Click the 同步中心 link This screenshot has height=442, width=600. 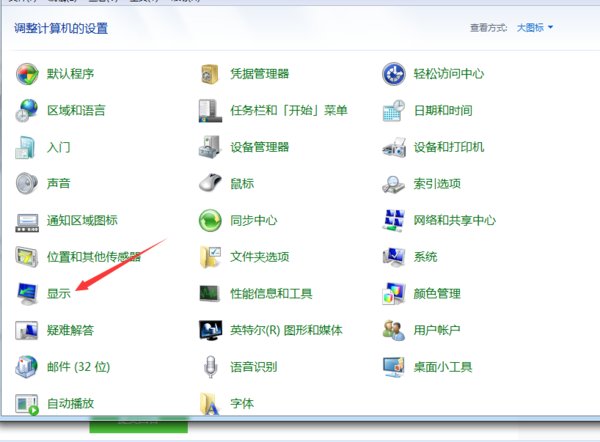[254, 220]
